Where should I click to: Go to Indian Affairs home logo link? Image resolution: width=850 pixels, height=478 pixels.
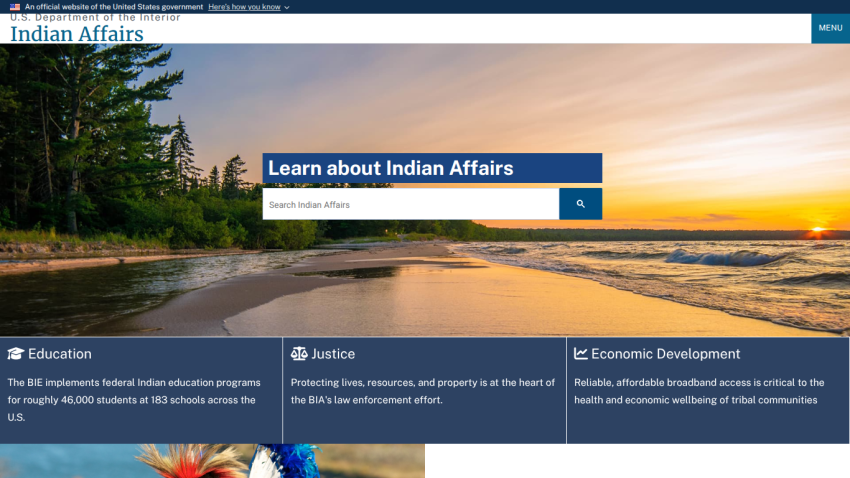77,34
